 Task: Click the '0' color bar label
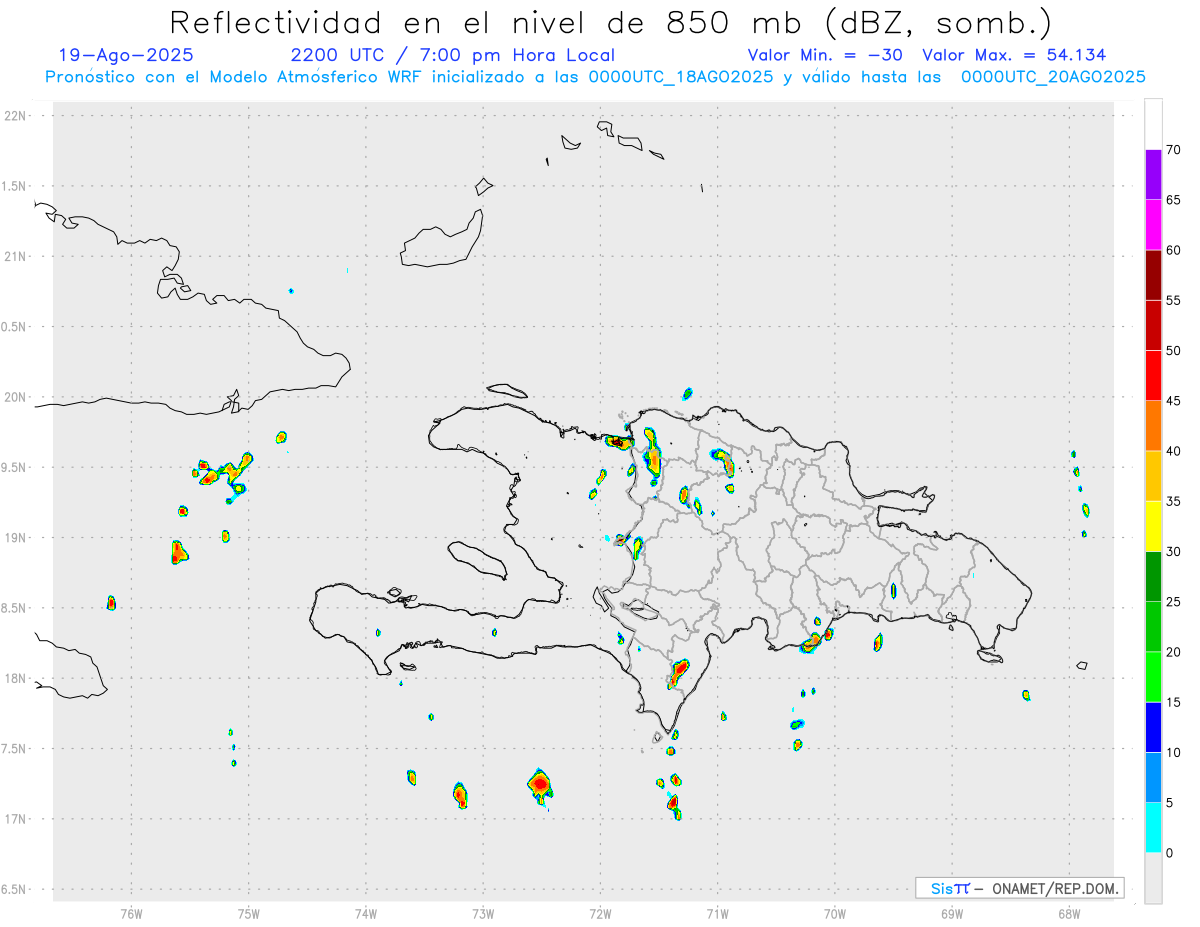[1170, 853]
